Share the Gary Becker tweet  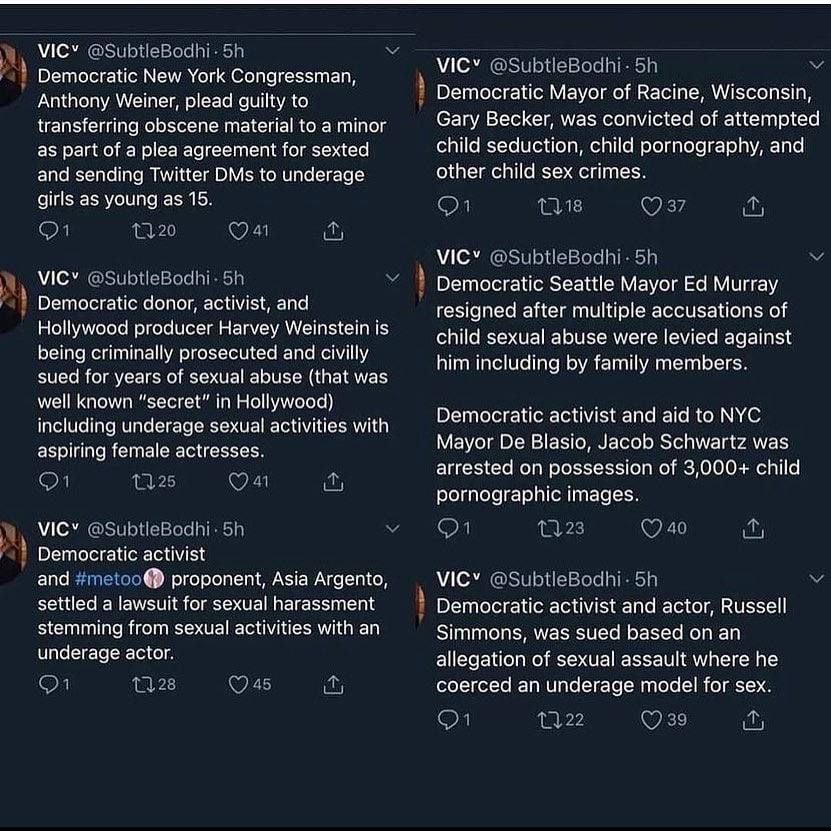[753, 206]
